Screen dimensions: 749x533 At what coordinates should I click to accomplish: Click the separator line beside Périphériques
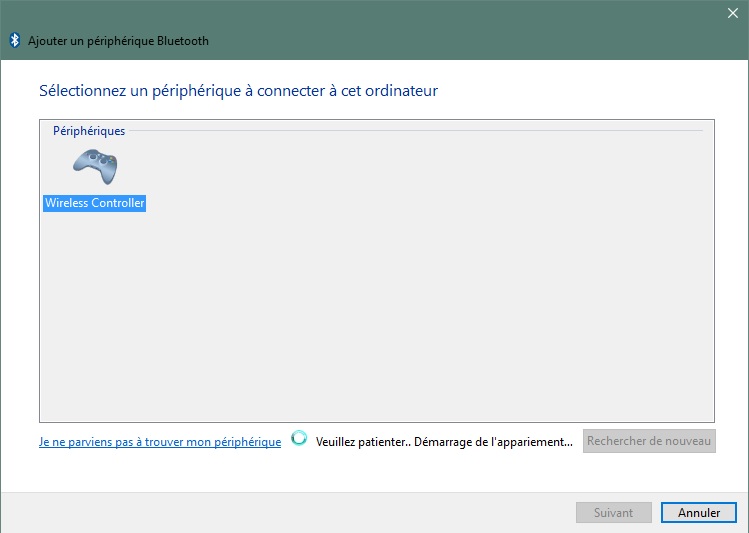click(x=416, y=130)
